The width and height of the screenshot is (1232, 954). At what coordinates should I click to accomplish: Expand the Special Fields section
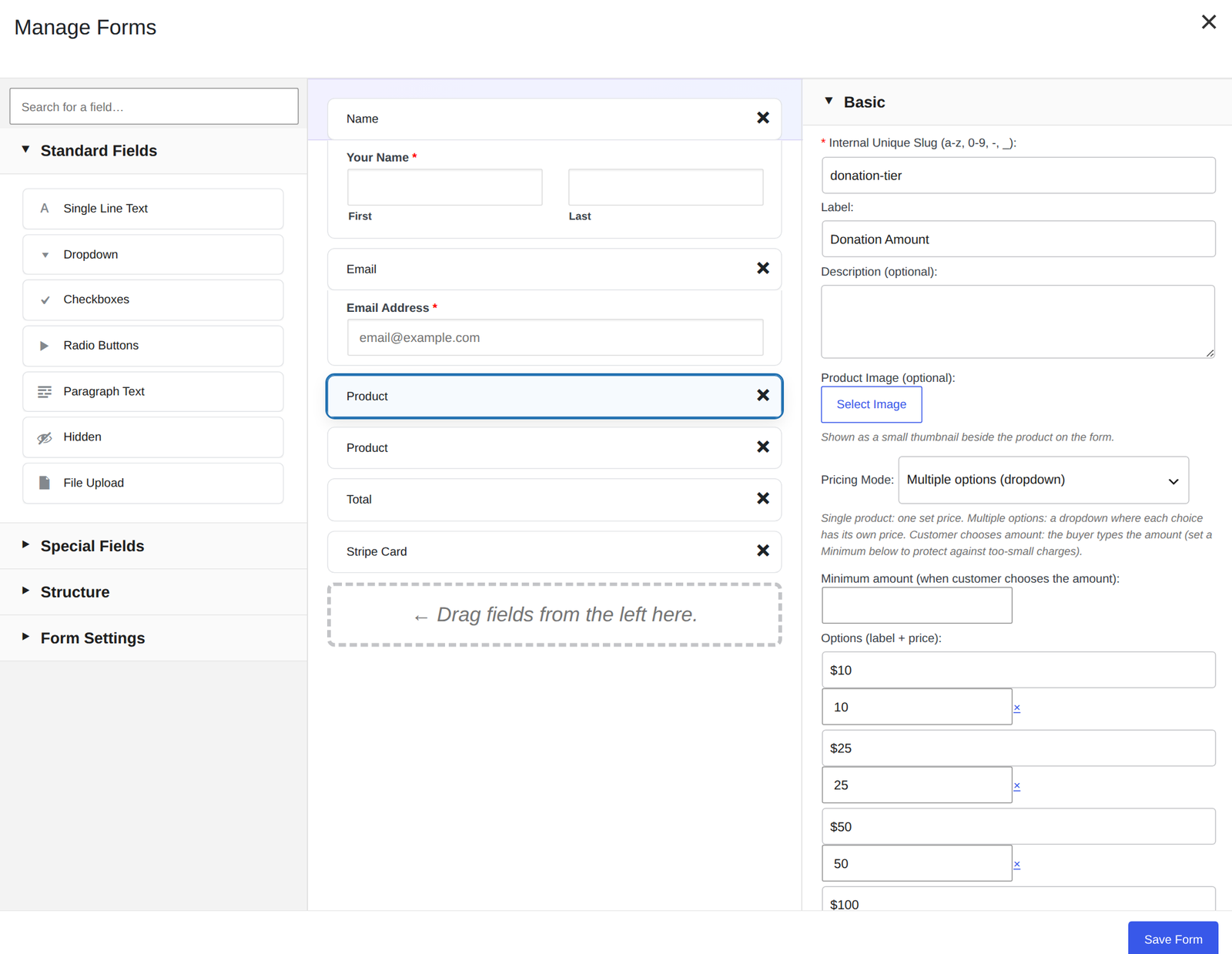153,546
